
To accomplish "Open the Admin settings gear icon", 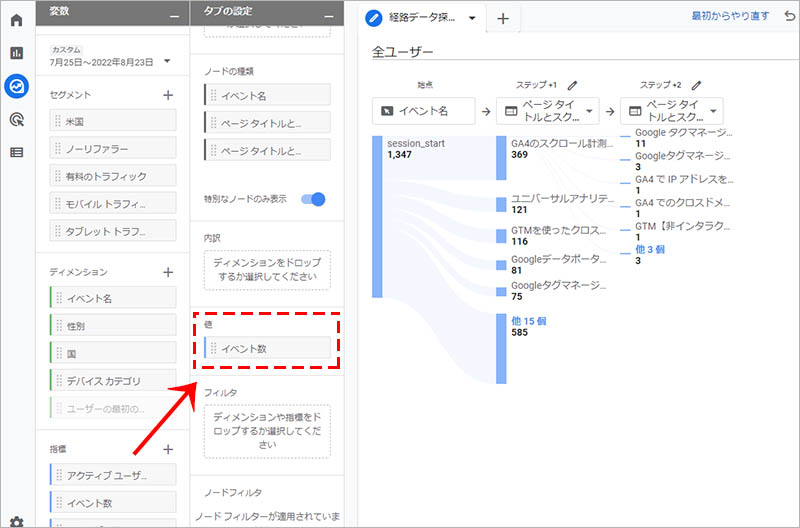I will (16, 521).
